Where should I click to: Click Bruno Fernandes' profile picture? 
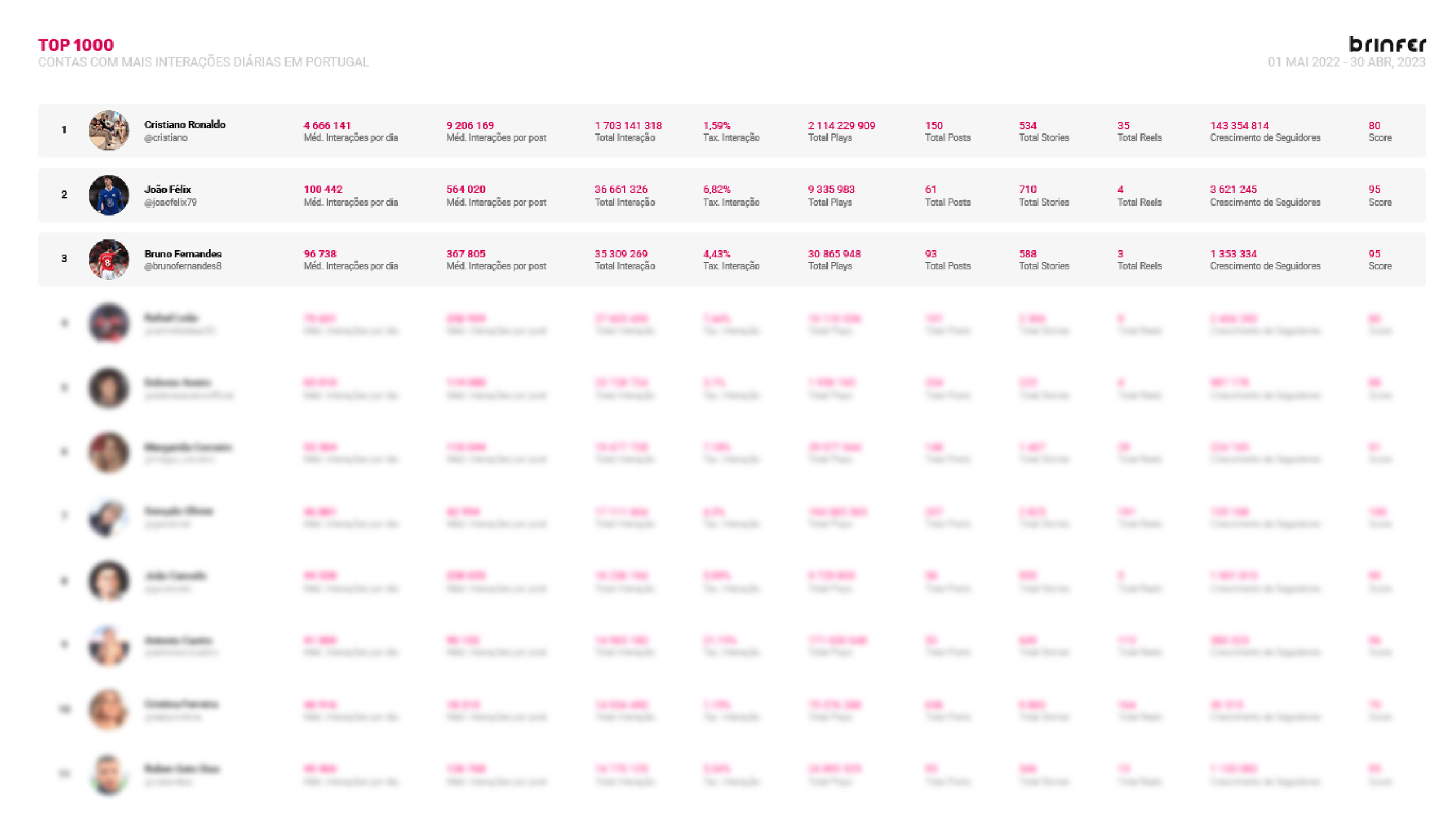(x=108, y=260)
